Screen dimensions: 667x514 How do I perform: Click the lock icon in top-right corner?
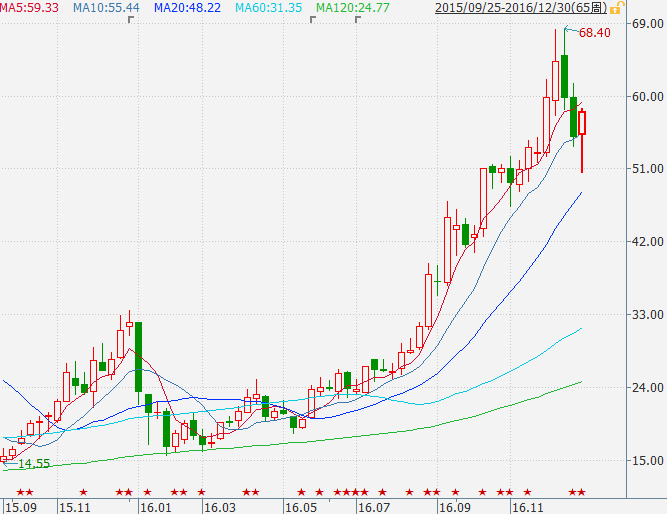coord(658,7)
